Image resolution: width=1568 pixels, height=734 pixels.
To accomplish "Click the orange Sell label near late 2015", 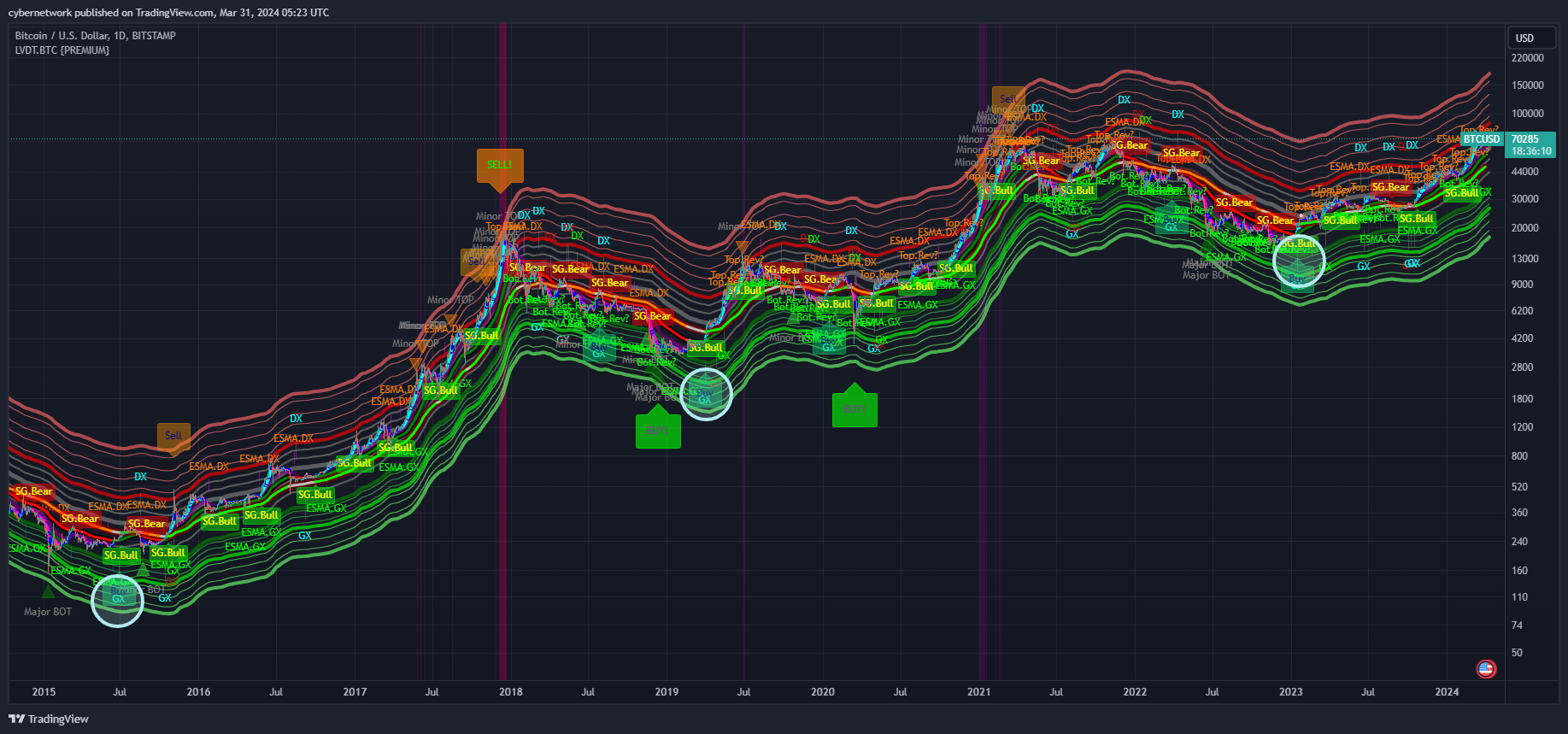I will pos(173,436).
